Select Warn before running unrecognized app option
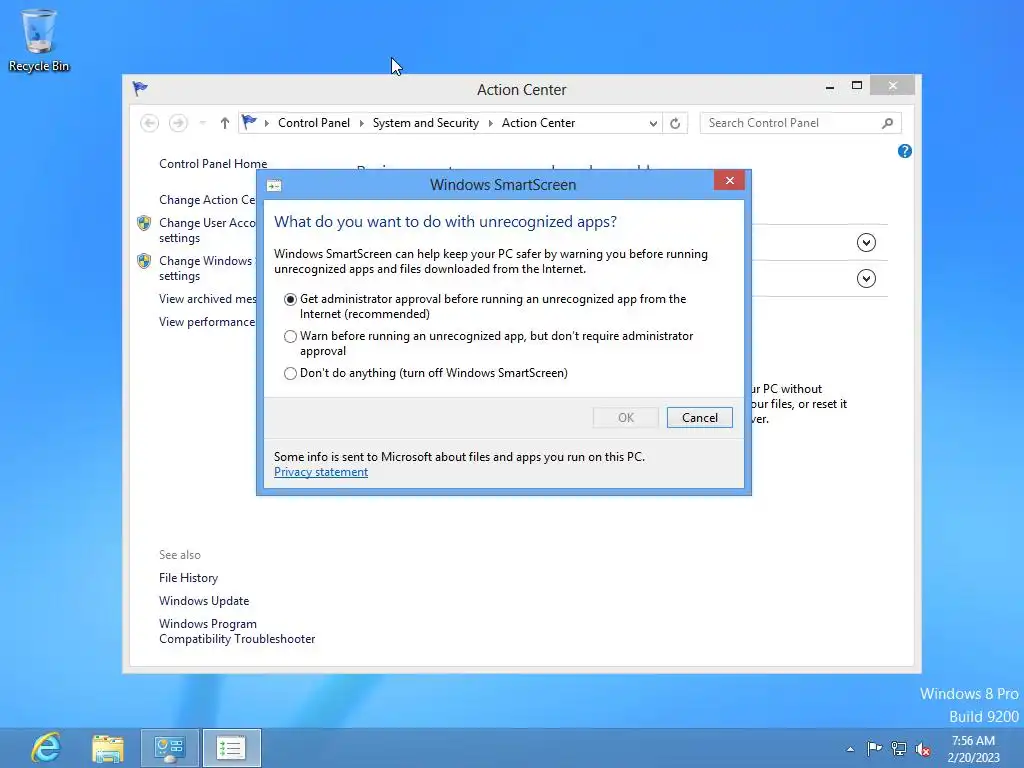Image resolution: width=1024 pixels, height=768 pixels. tap(290, 336)
